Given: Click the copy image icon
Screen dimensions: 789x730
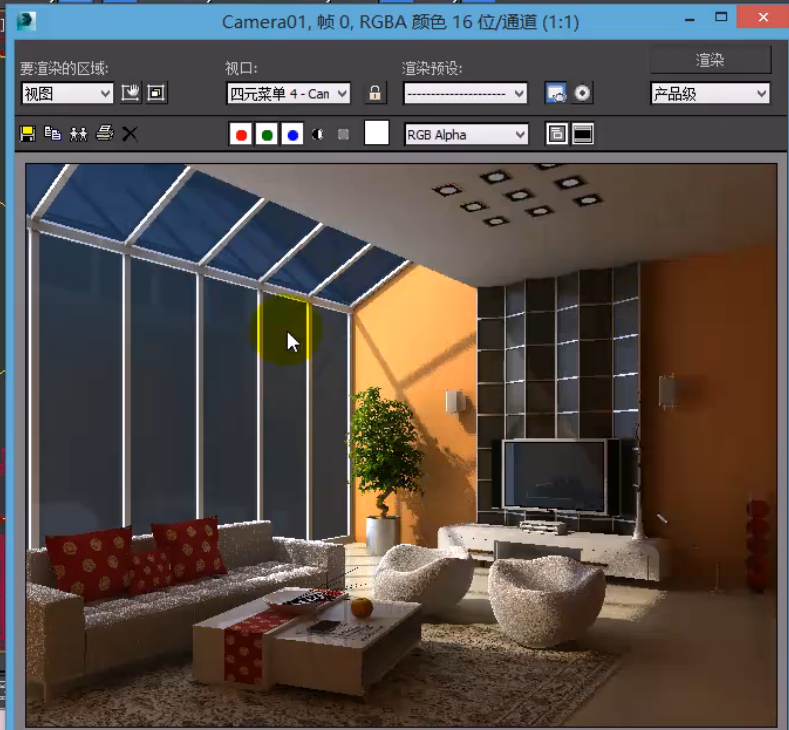Looking at the screenshot, I should click(52, 134).
